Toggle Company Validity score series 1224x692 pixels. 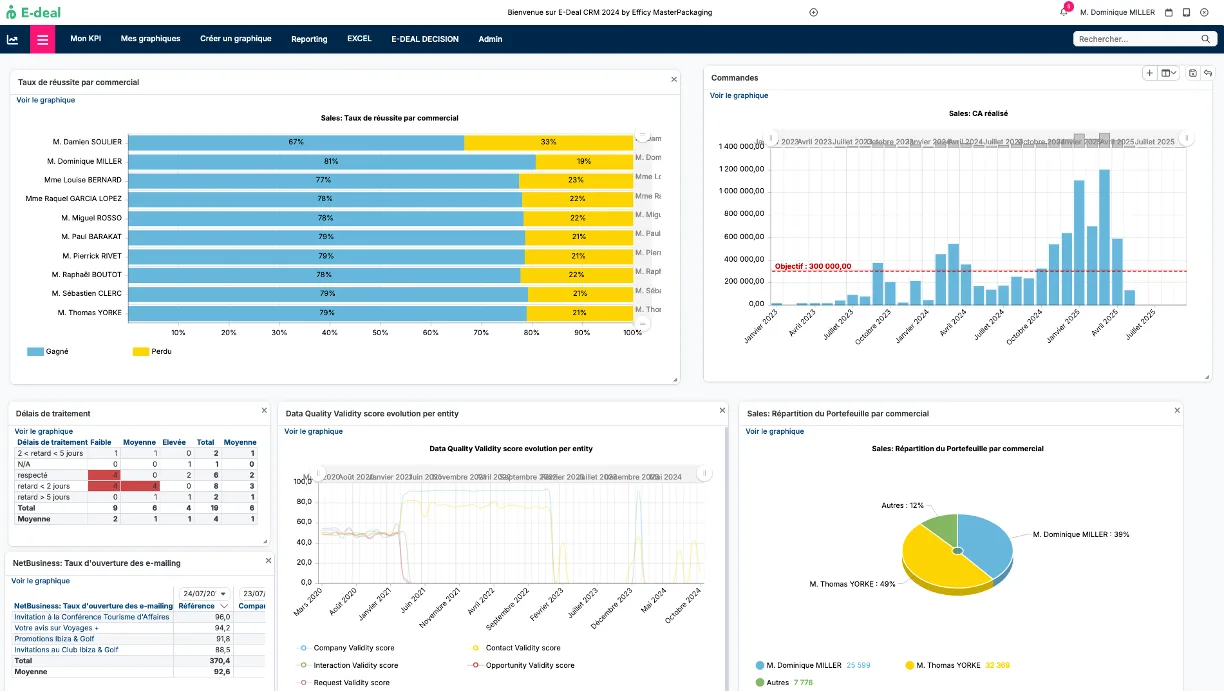click(x=347, y=648)
